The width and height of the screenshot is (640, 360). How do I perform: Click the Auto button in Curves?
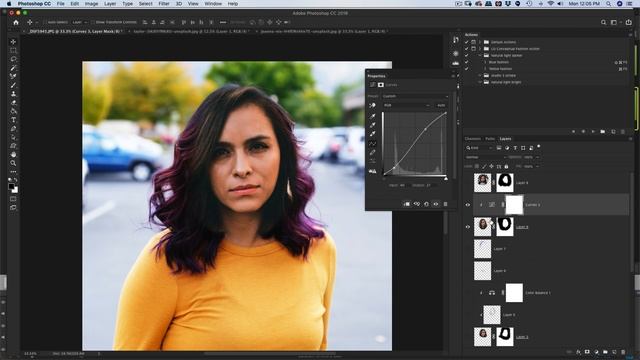click(x=441, y=105)
